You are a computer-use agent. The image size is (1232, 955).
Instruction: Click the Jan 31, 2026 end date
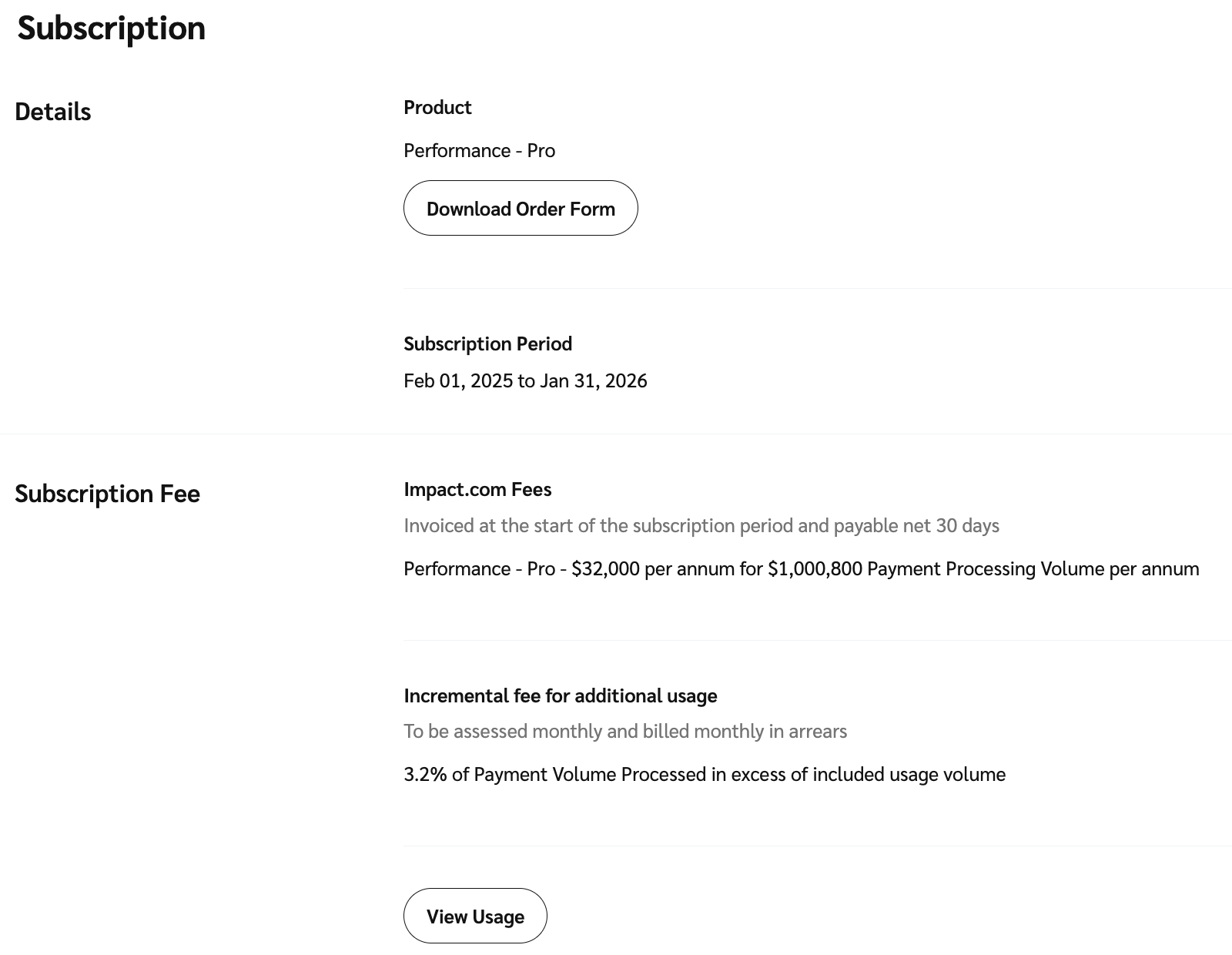593,380
